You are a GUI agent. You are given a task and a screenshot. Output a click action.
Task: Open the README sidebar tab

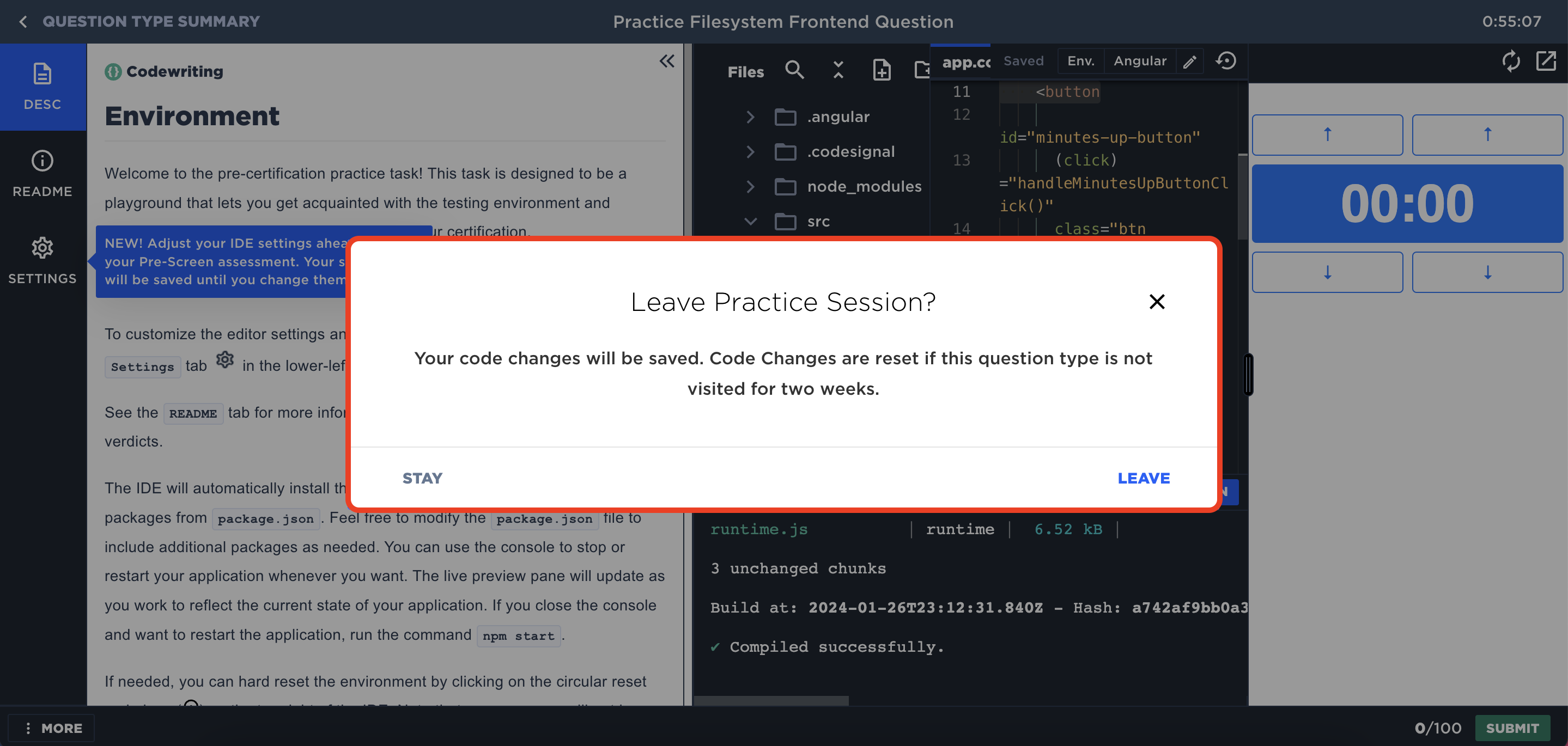coord(42,173)
